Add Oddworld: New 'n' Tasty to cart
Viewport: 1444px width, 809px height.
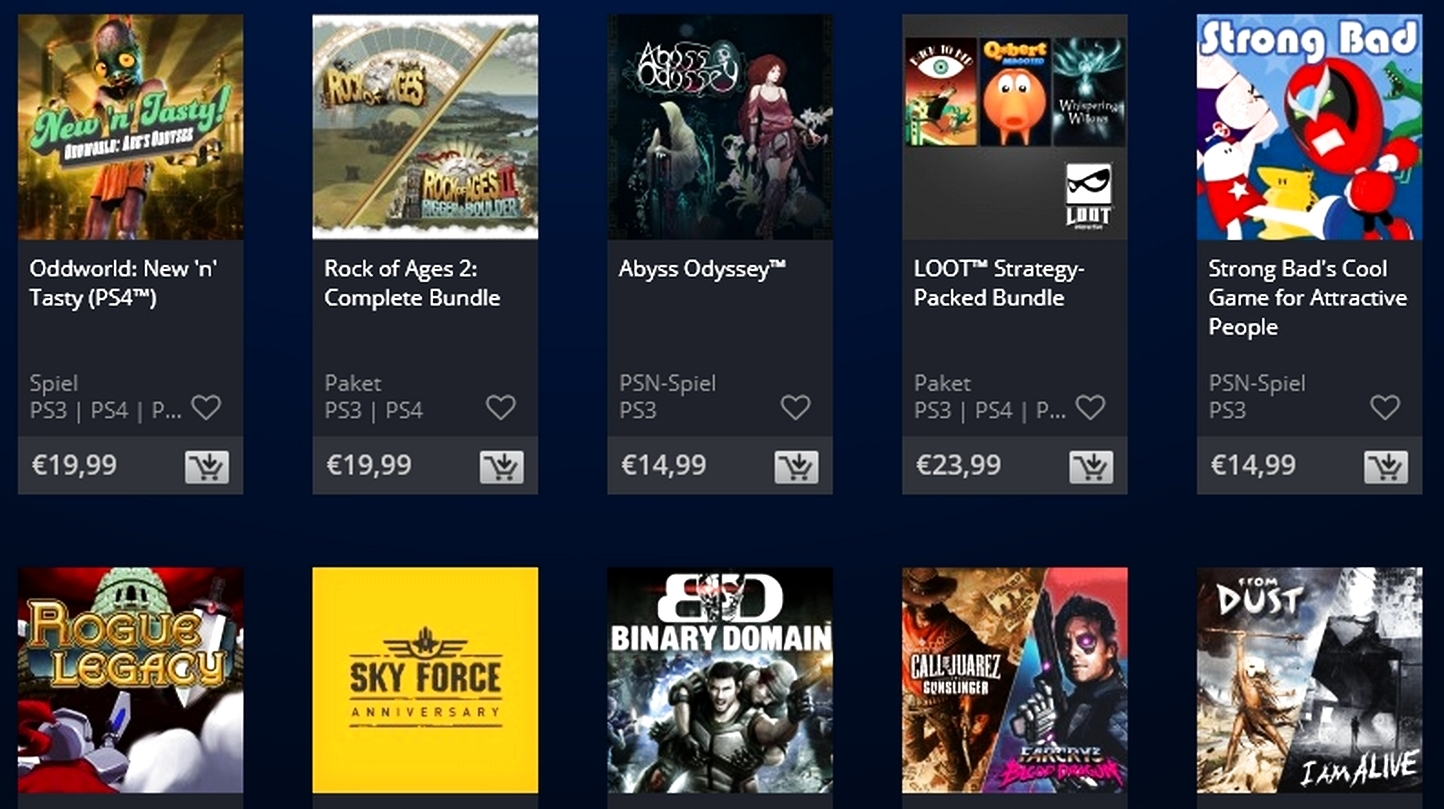click(x=207, y=466)
